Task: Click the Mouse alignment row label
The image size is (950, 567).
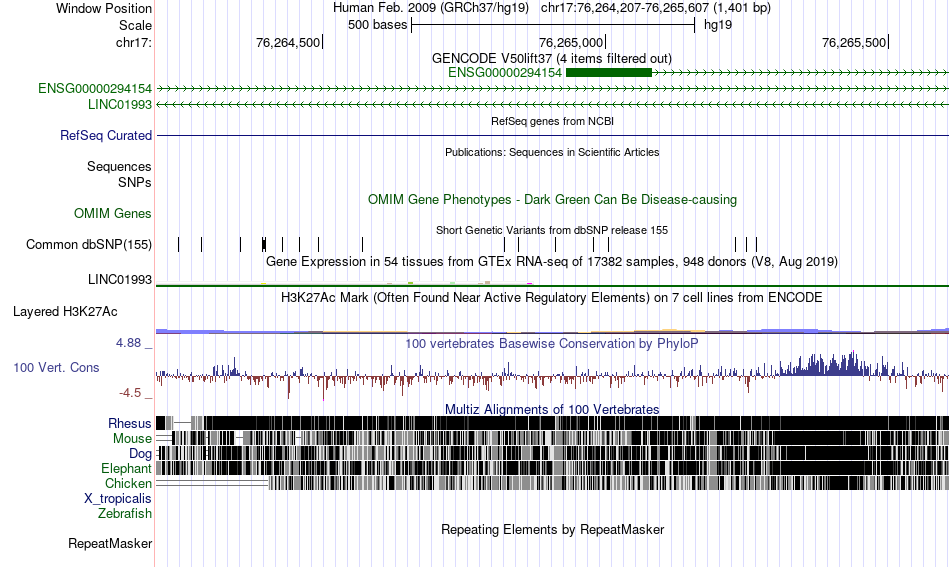Action: (x=132, y=439)
